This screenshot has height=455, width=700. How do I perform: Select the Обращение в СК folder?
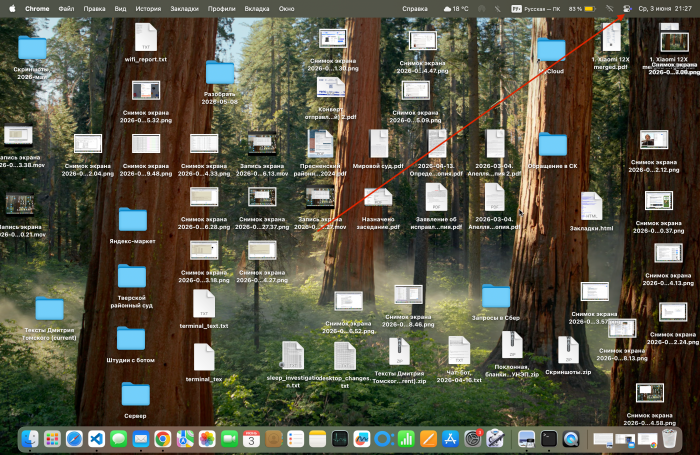click(x=553, y=150)
